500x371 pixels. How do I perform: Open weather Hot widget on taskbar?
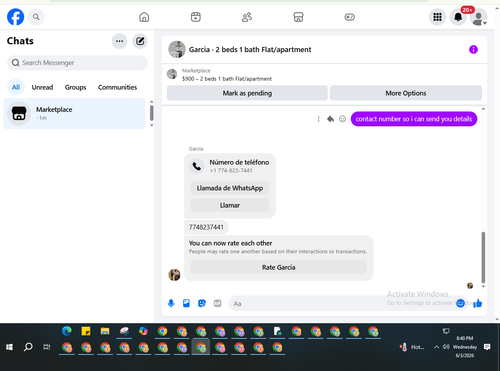pos(412,347)
